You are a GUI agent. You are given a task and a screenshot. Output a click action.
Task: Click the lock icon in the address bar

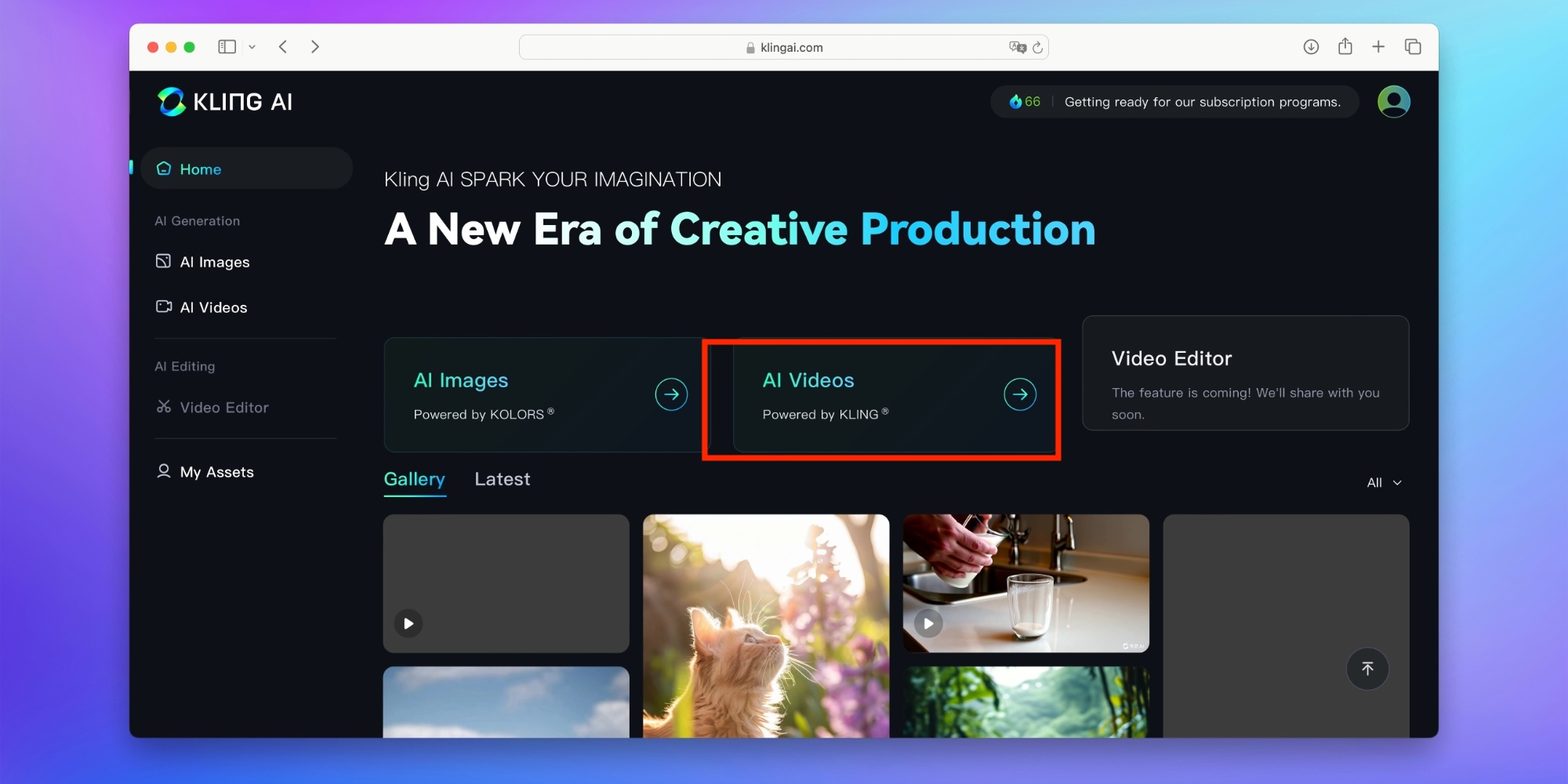(x=751, y=48)
